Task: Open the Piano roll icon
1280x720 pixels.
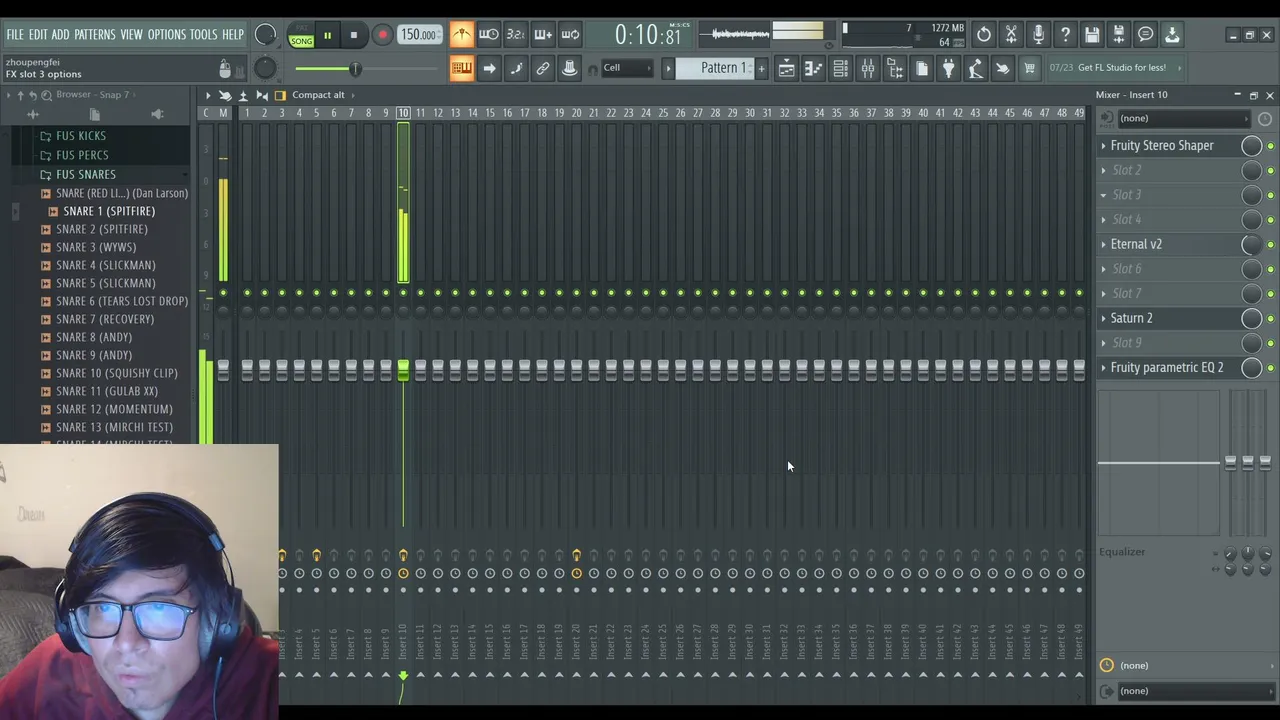Action: (x=813, y=68)
